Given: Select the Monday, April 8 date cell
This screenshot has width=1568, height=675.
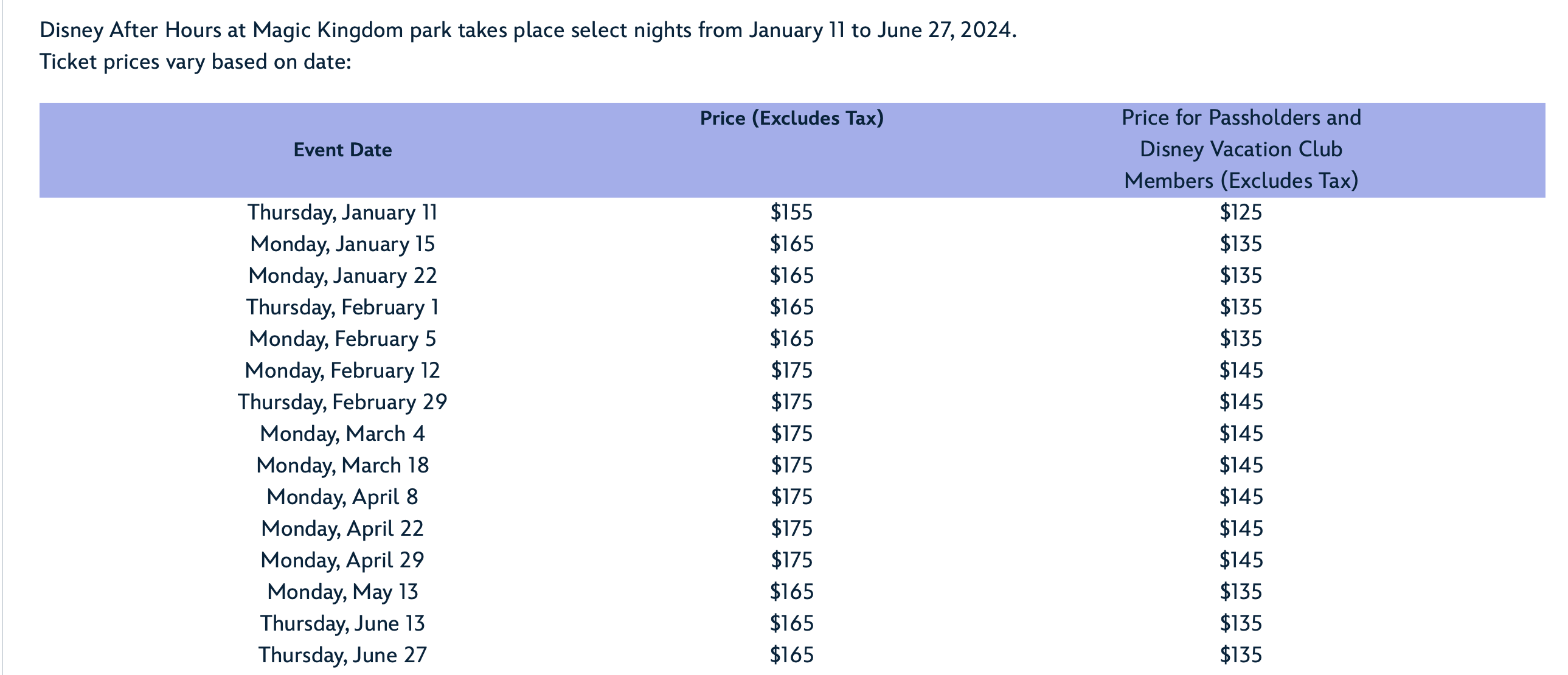Looking at the screenshot, I should click(x=342, y=497).
